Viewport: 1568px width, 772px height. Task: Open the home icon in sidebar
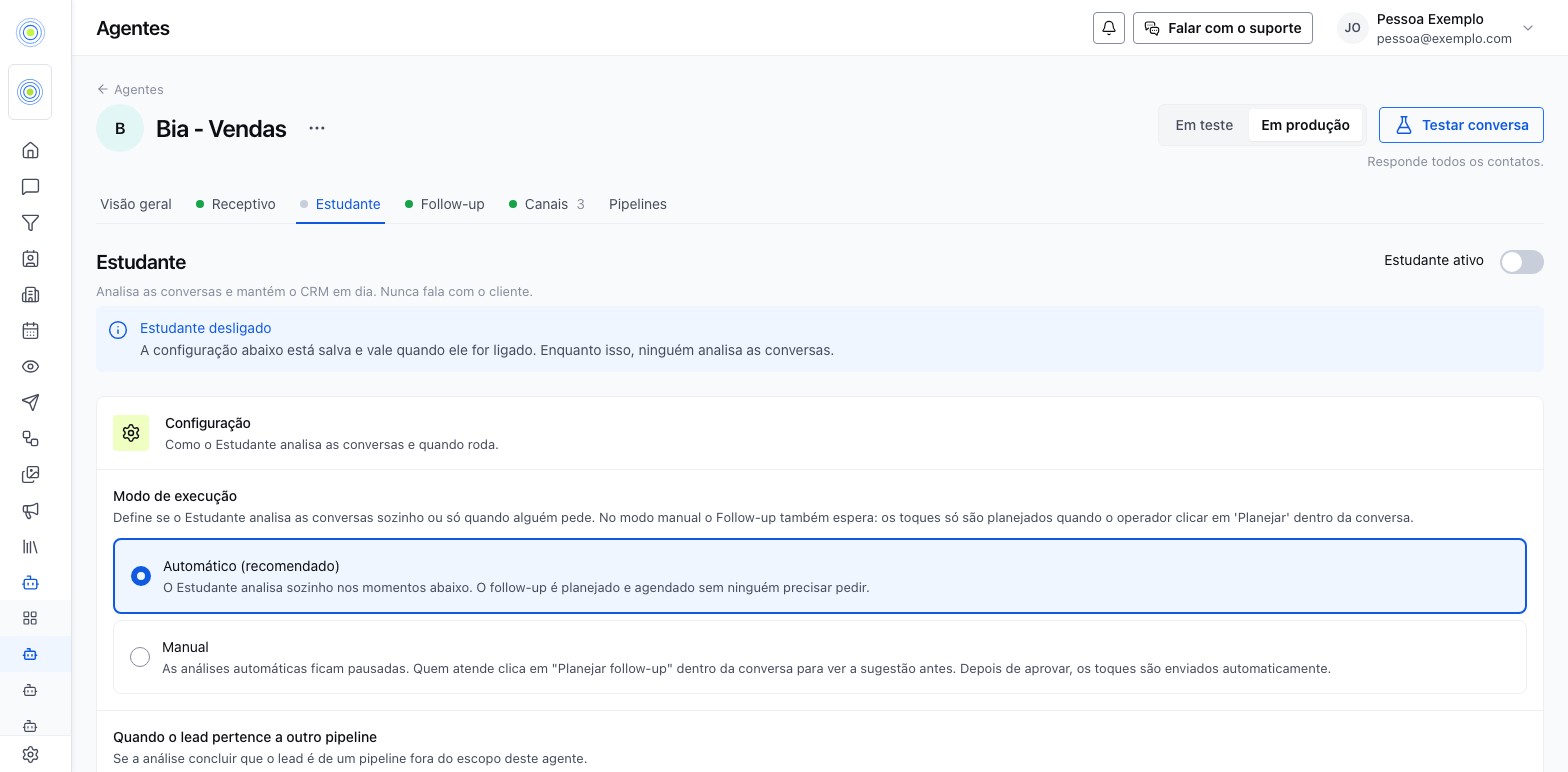click(30, 151)
